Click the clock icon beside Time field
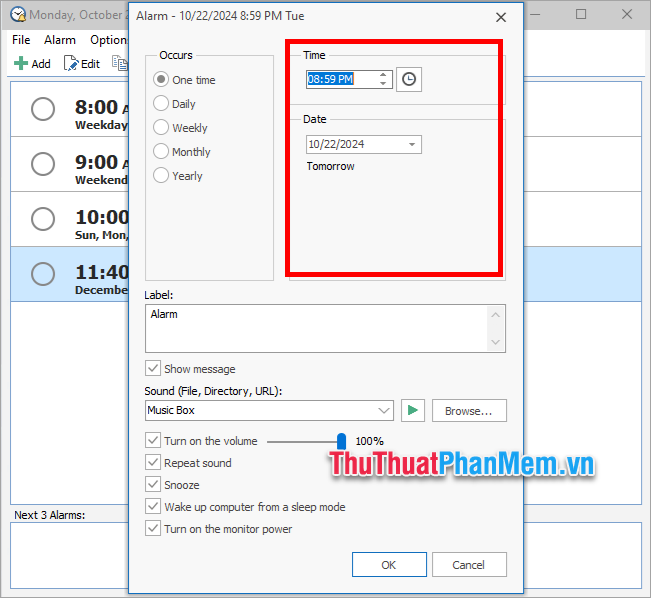 [x=409, y=79]
